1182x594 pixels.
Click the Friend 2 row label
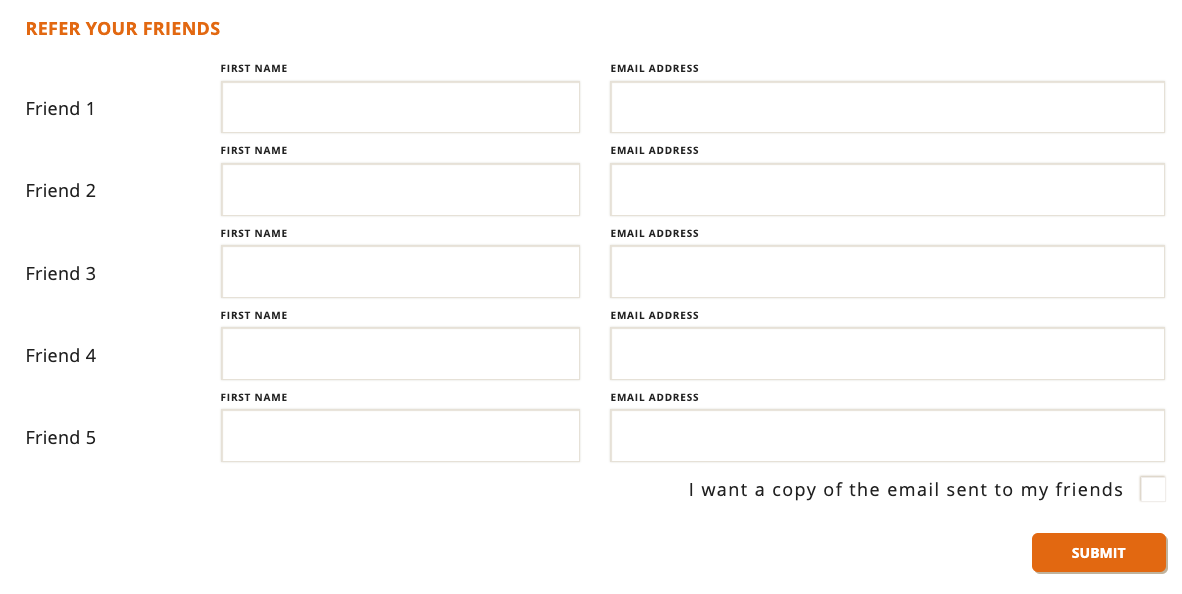61,191
